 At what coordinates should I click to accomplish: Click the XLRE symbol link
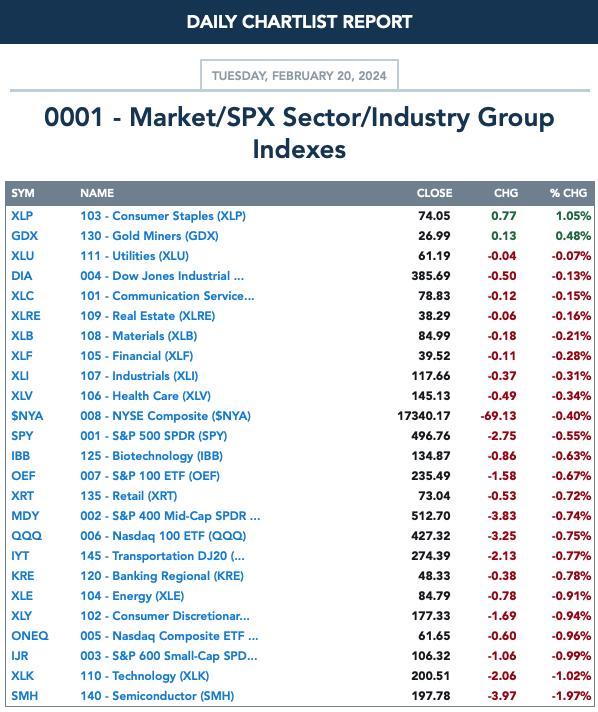(26, 316)
